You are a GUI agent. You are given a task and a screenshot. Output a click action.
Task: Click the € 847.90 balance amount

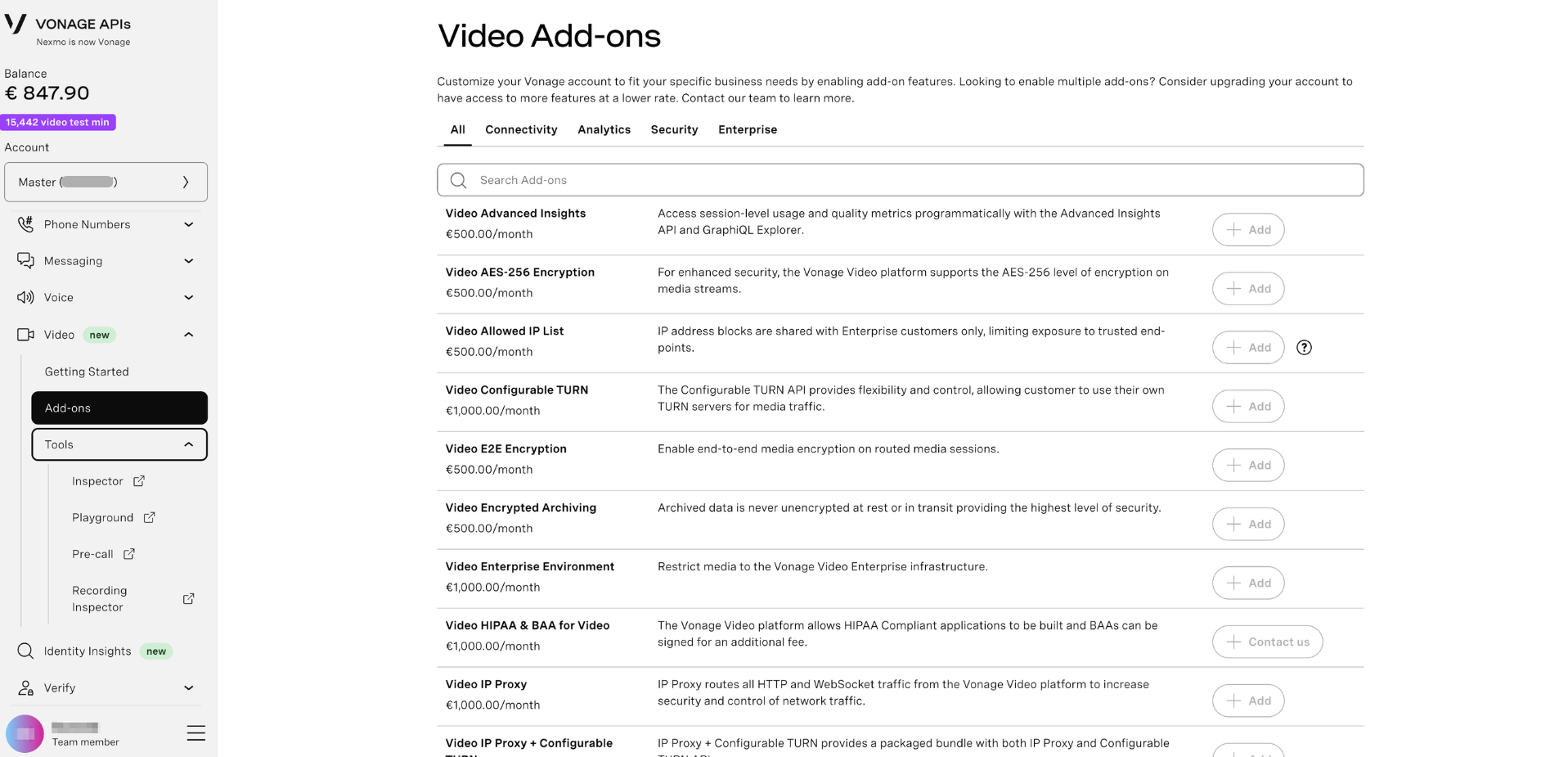pos(47,93)
